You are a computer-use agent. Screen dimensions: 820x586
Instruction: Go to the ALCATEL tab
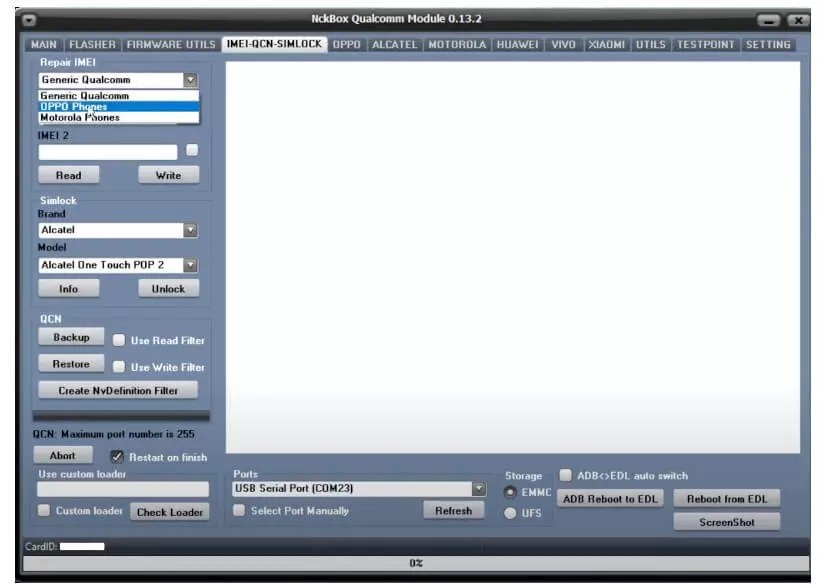(395, 44)
